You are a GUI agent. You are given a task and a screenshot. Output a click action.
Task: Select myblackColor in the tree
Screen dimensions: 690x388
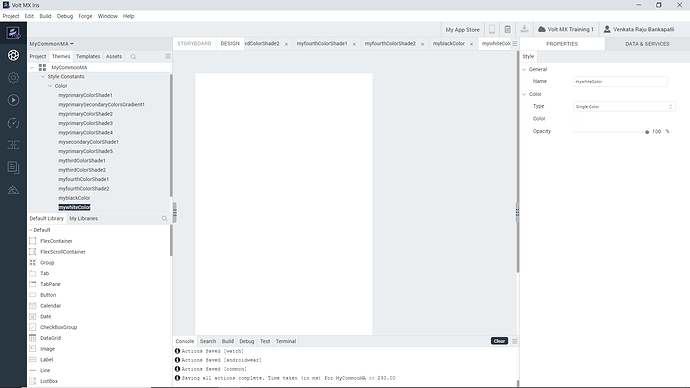[74, 198]
